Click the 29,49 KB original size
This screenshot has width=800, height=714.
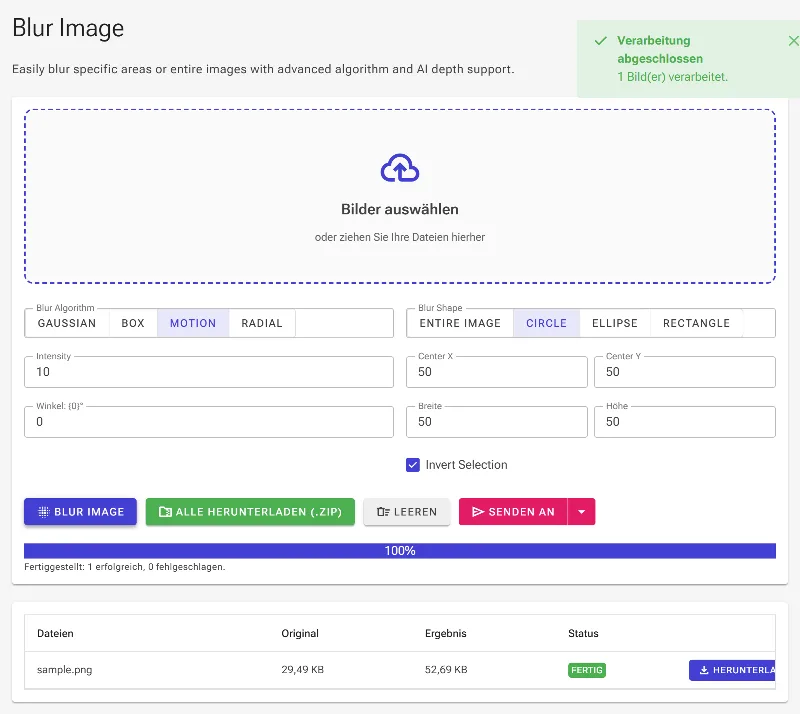(x=303, y=670)
